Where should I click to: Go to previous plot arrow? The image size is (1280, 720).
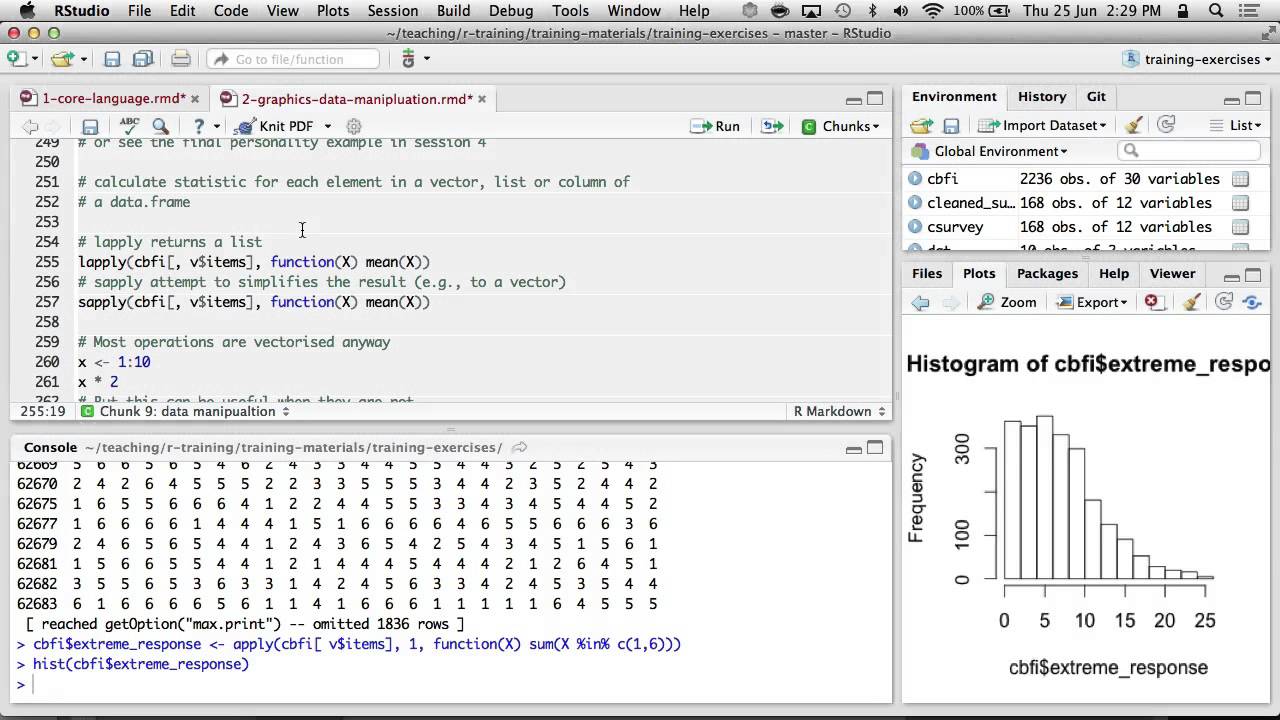tap(920, 302)
